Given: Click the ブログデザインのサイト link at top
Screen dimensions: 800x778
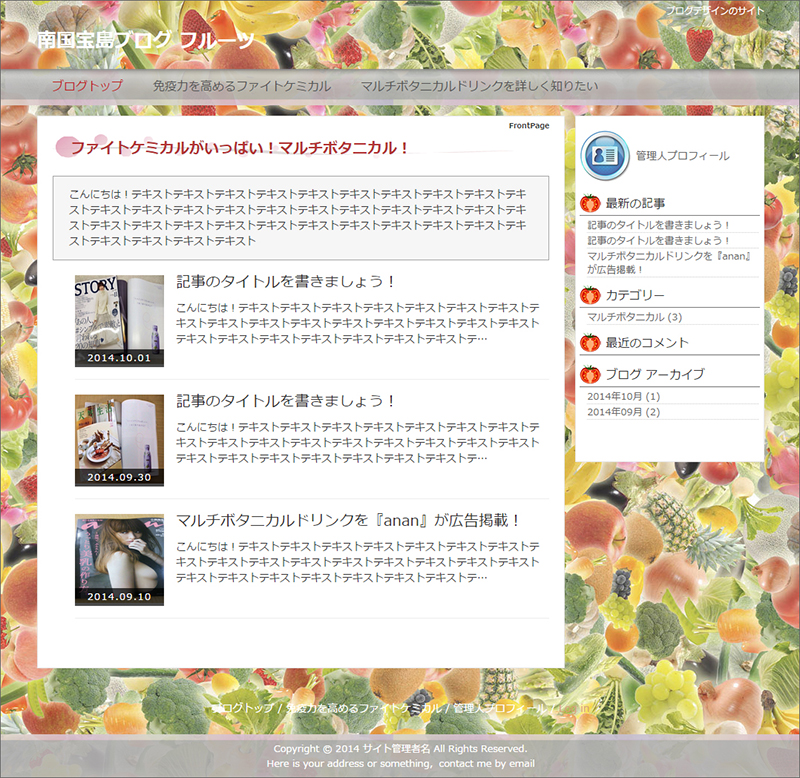Looking at the screenshot, I should [715, 10].
